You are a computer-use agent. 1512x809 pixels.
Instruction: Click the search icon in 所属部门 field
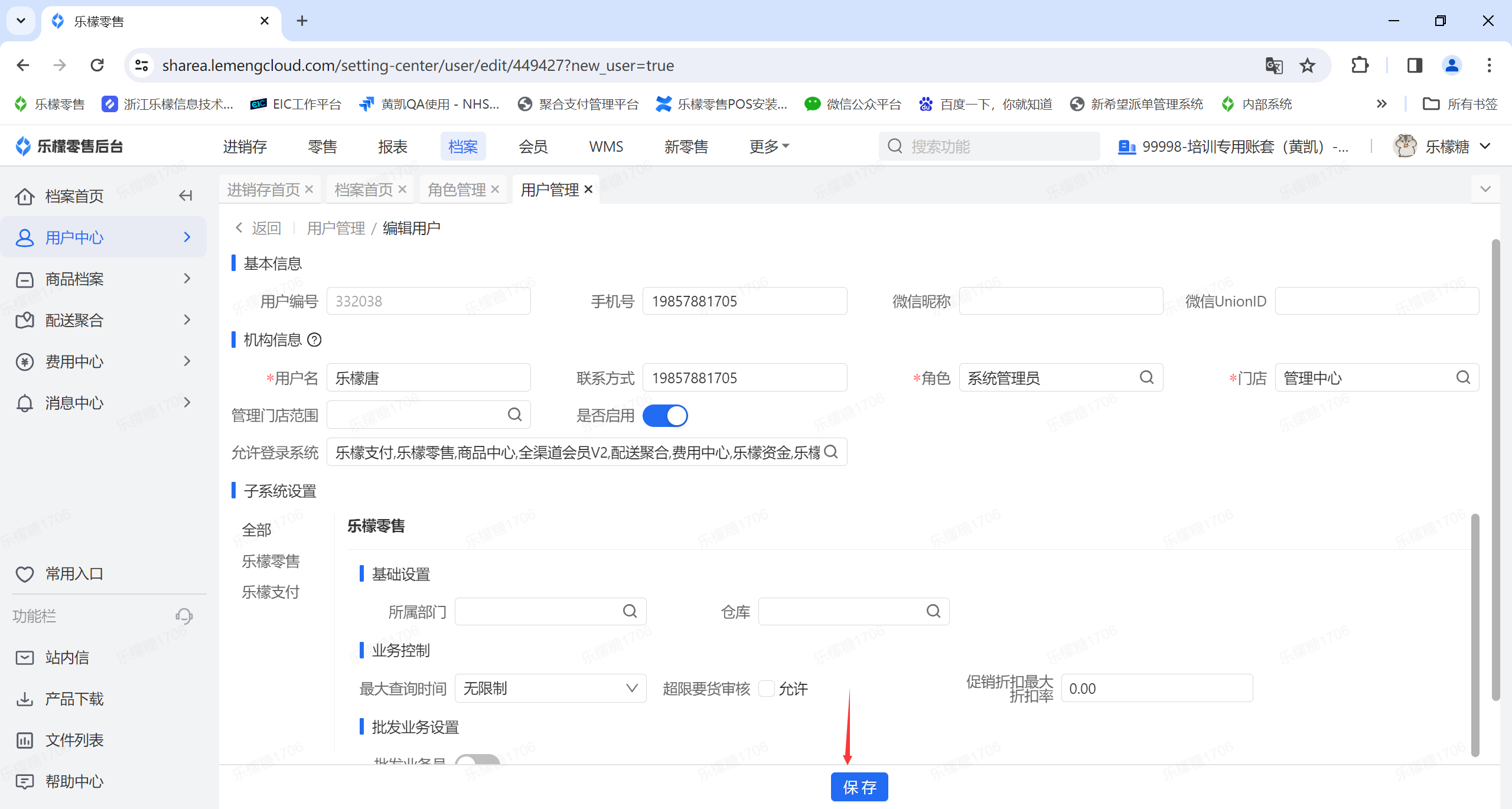(x=630, y=611)
